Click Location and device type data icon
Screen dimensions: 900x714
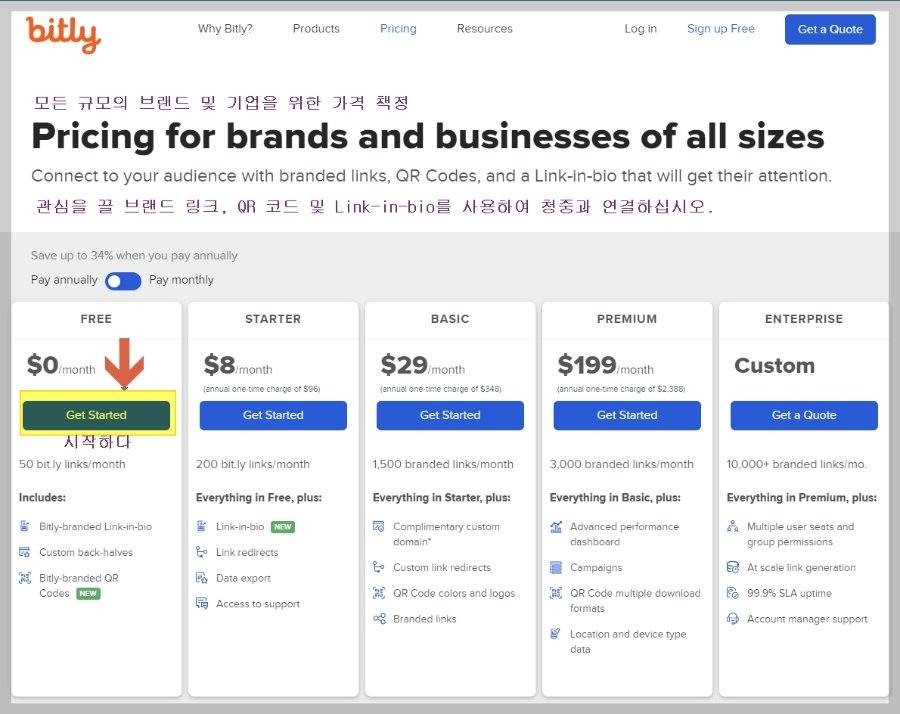click(555, 634)
